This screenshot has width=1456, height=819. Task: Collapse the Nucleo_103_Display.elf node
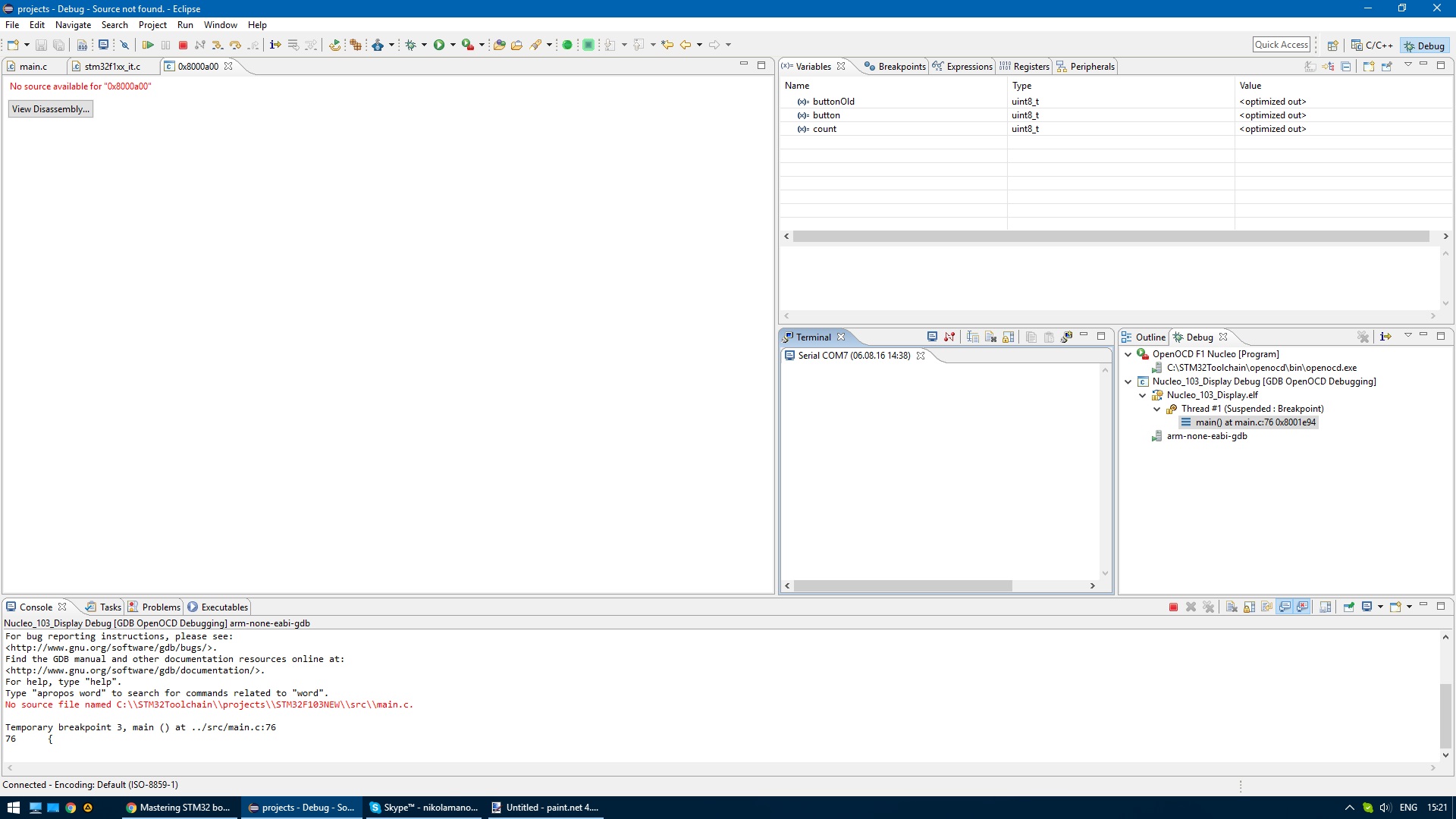1142,395
